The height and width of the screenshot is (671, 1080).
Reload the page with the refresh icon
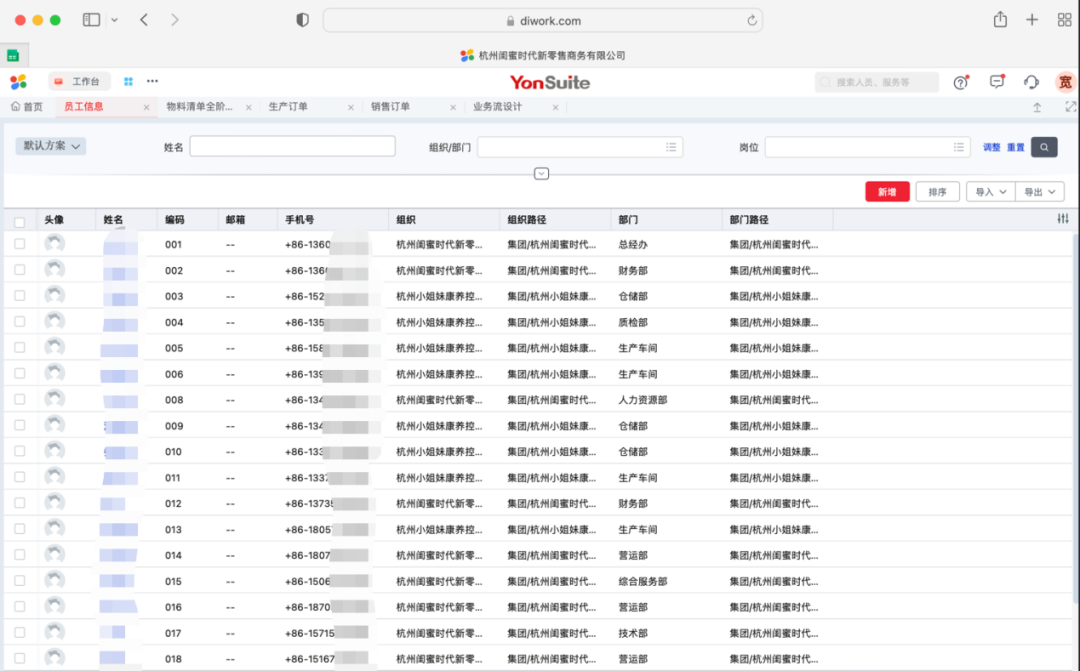[751, 21]
